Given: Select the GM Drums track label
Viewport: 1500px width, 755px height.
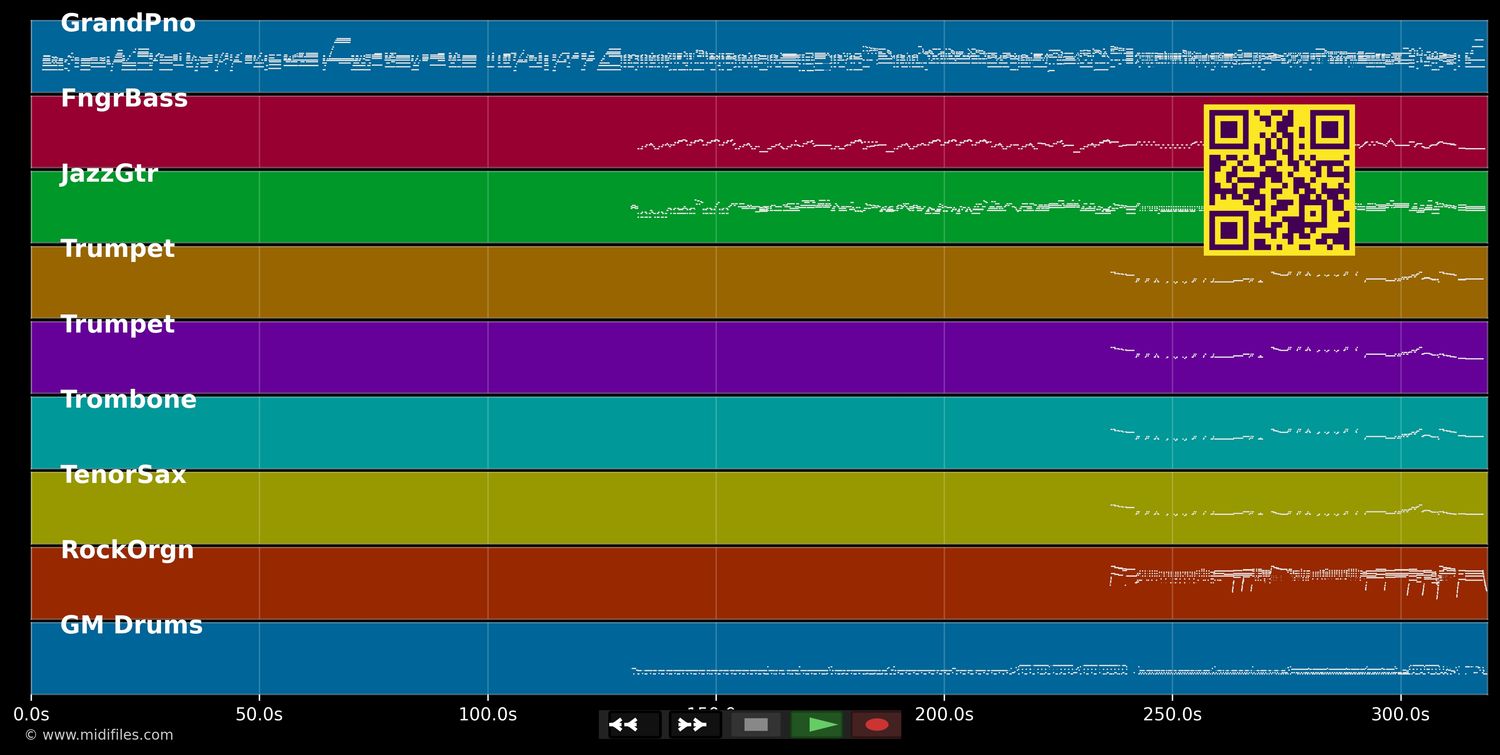Looking at the screenshot, I should pos(131,626).
